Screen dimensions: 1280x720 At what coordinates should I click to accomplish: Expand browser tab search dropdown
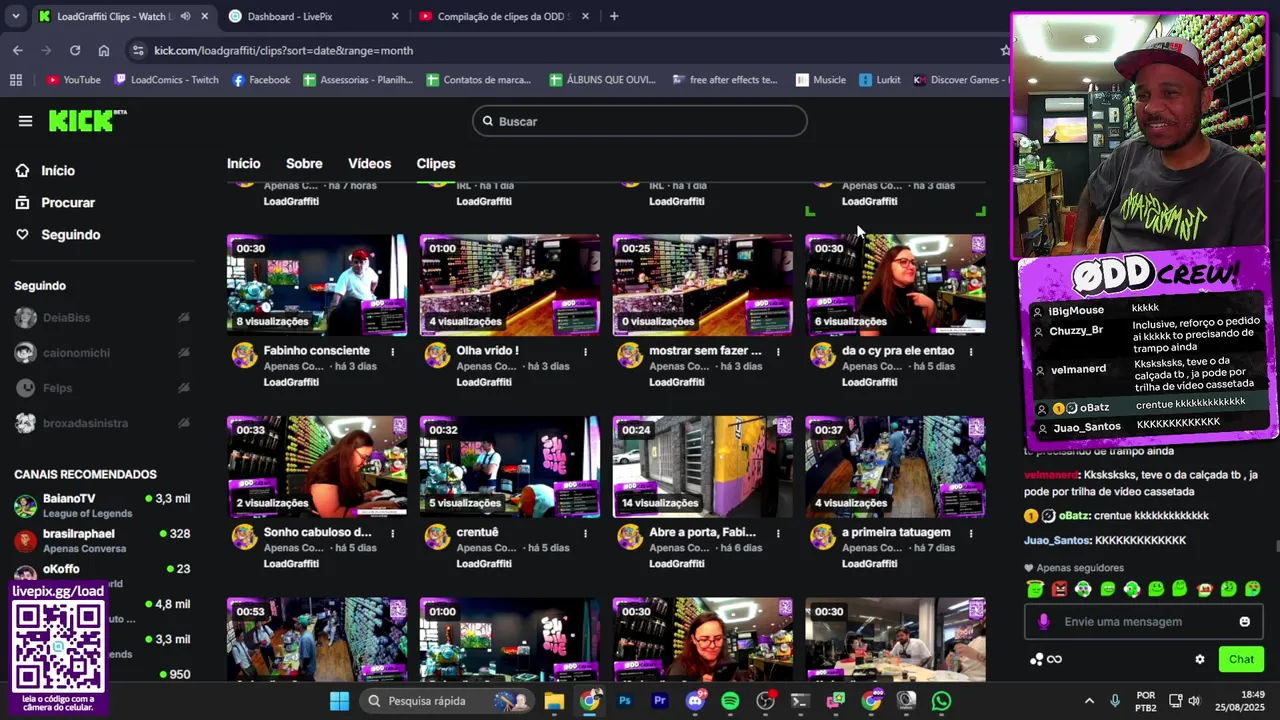coord(15,16)
